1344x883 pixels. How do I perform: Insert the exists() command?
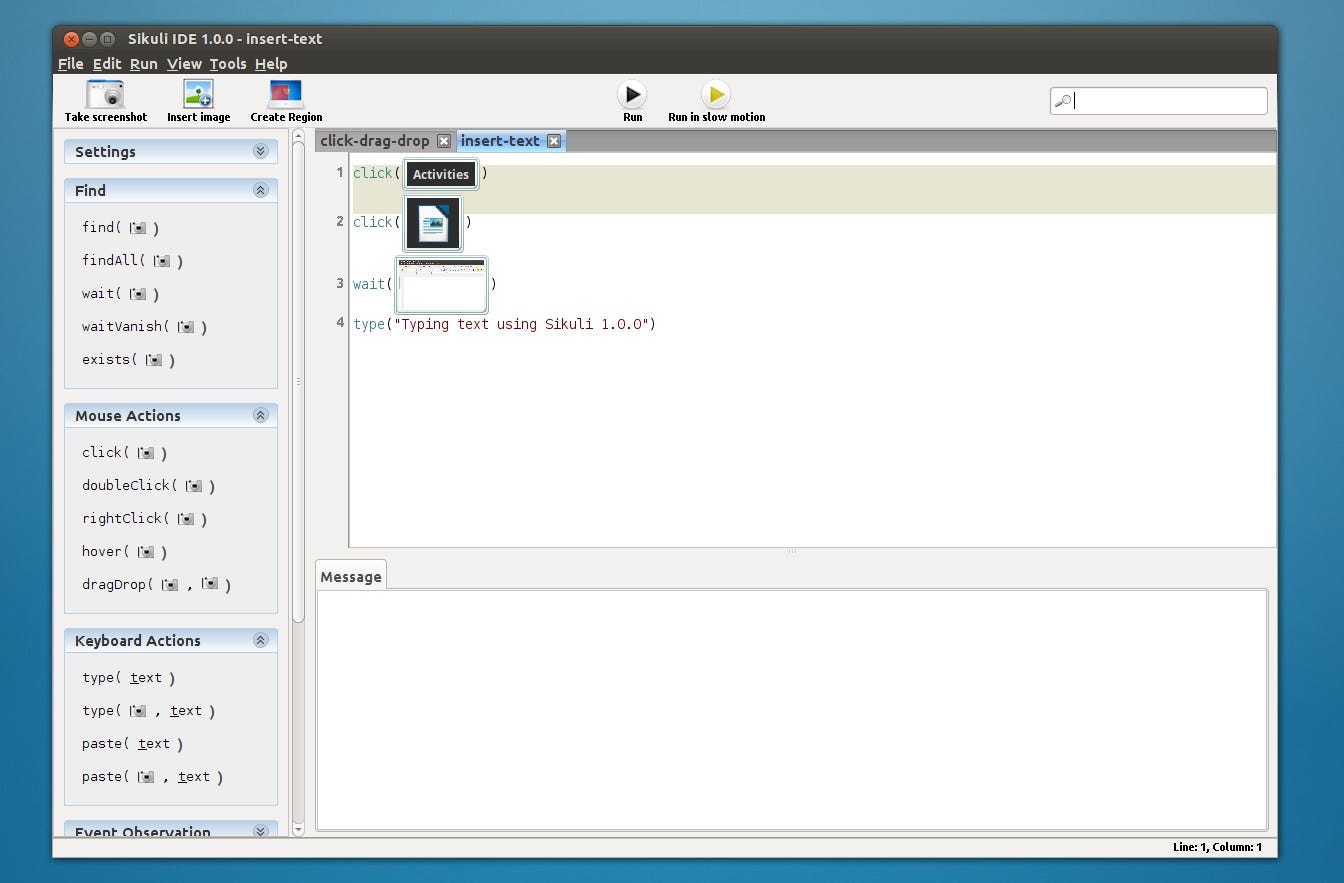click(128, 360)
